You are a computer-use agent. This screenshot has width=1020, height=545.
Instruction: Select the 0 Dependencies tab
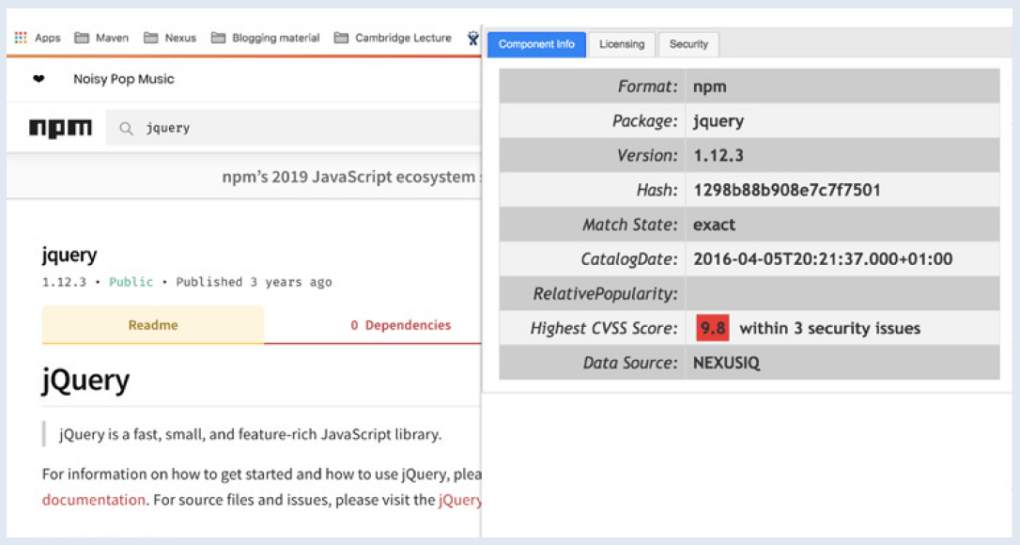click(x=401, y=325)
